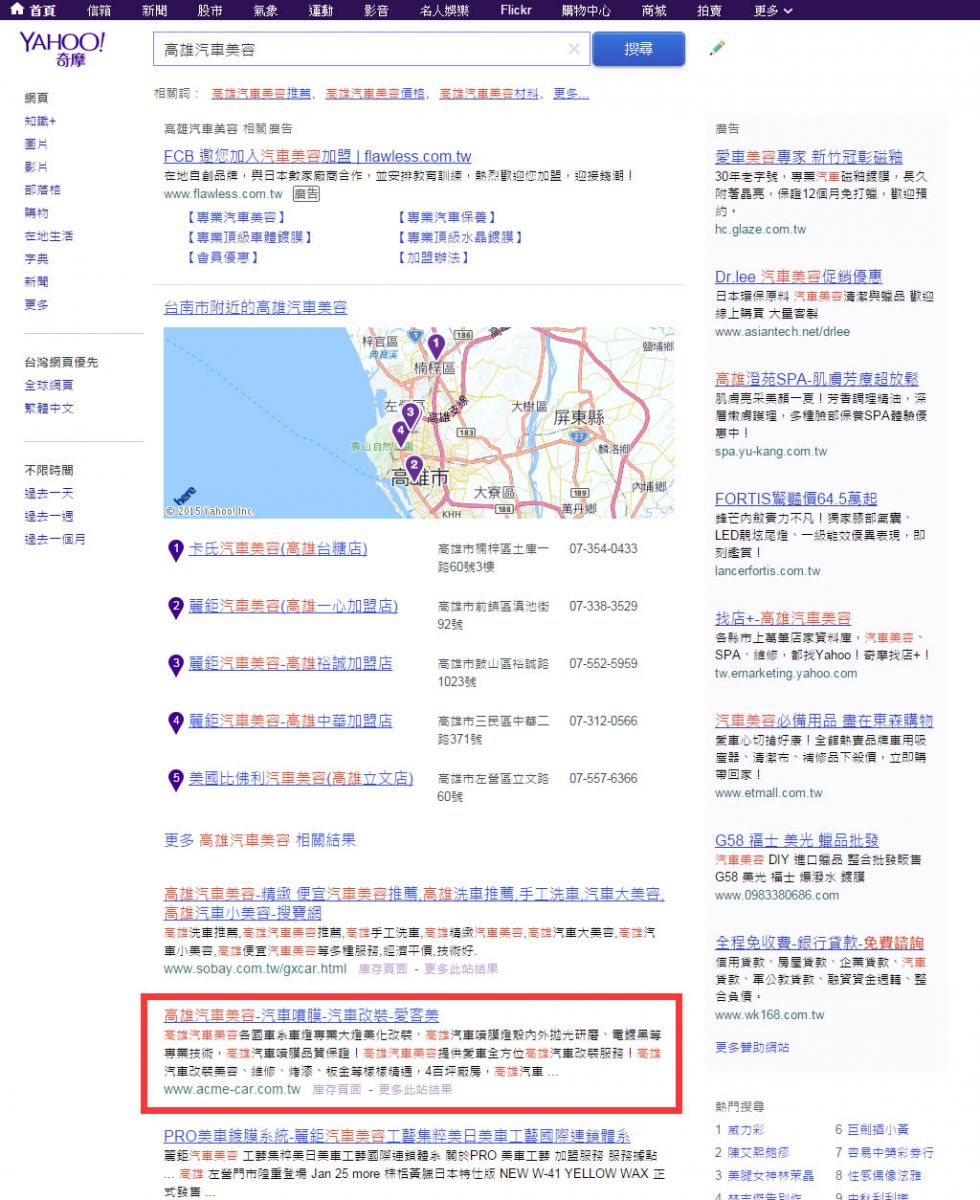The image size is (980, 1200).
Task: Select 名人娛樂 in the top navigation
Action: (x=445, y=10)
